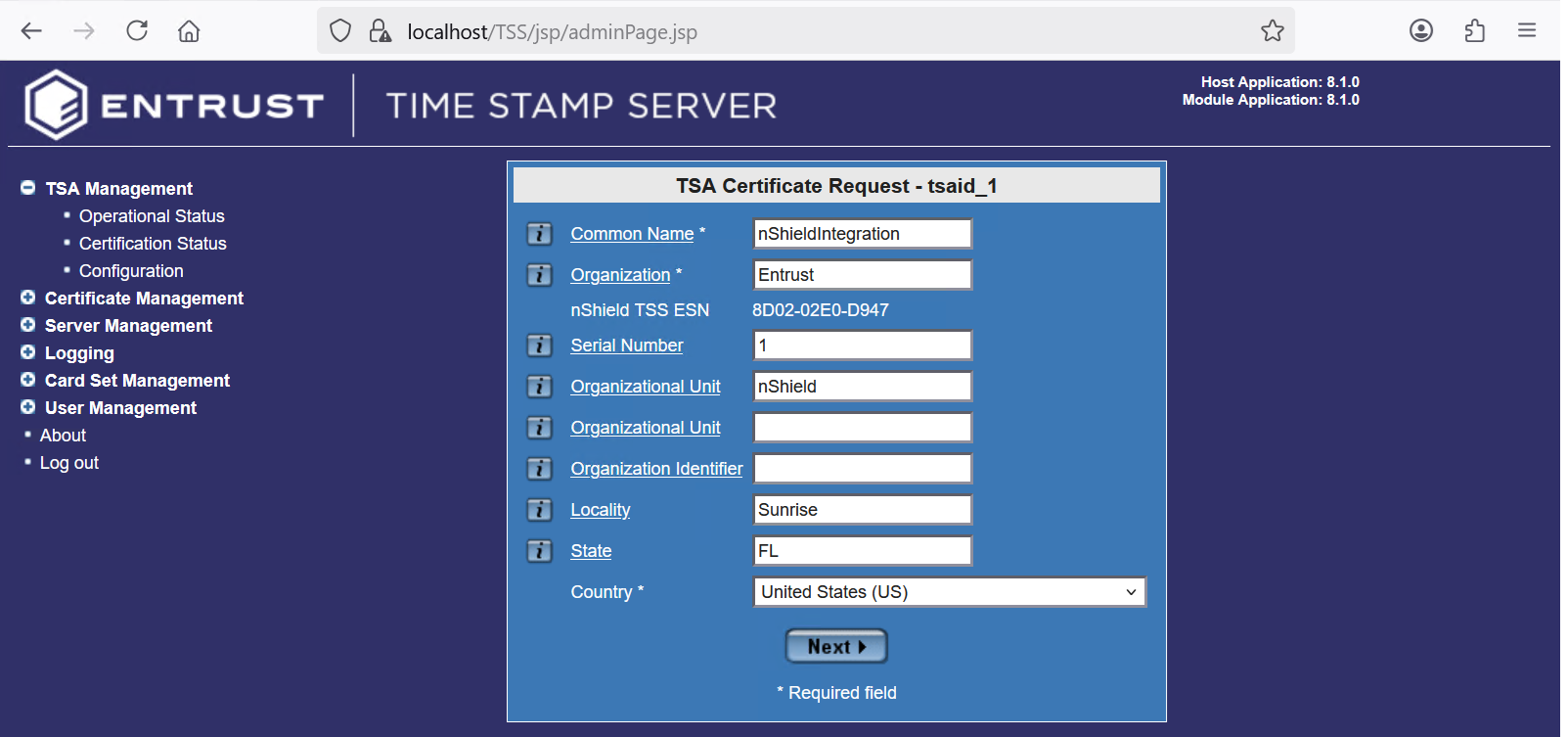This screenshot has width=1568, height=737.
Task: Click the Locality field containing Sunrise
Action: pyautogui.click(x=863, y=510)
